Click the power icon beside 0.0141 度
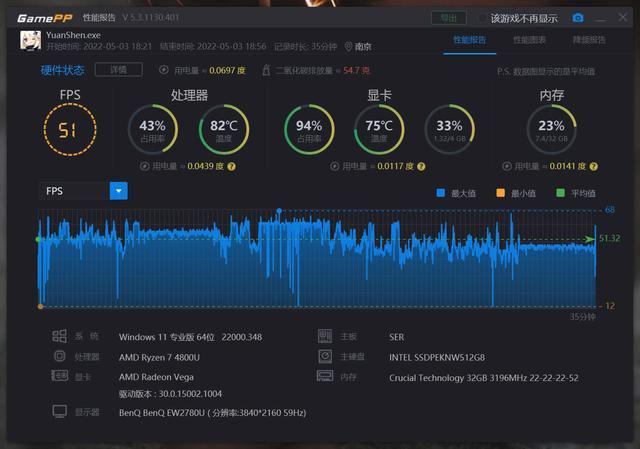640x449 pixels. (507, 167)
